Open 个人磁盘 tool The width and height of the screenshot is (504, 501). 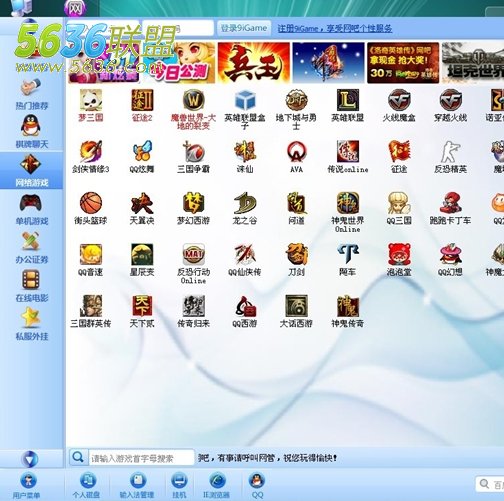click(x=86, y=485)
